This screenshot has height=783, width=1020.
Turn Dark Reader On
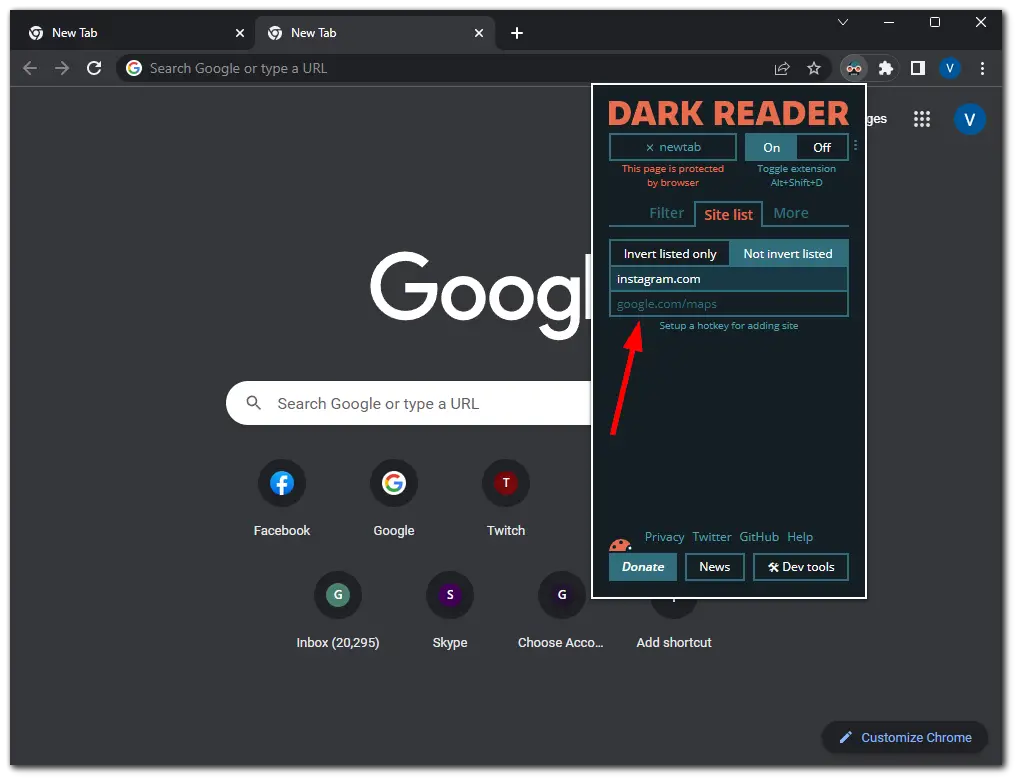(771, 148)
